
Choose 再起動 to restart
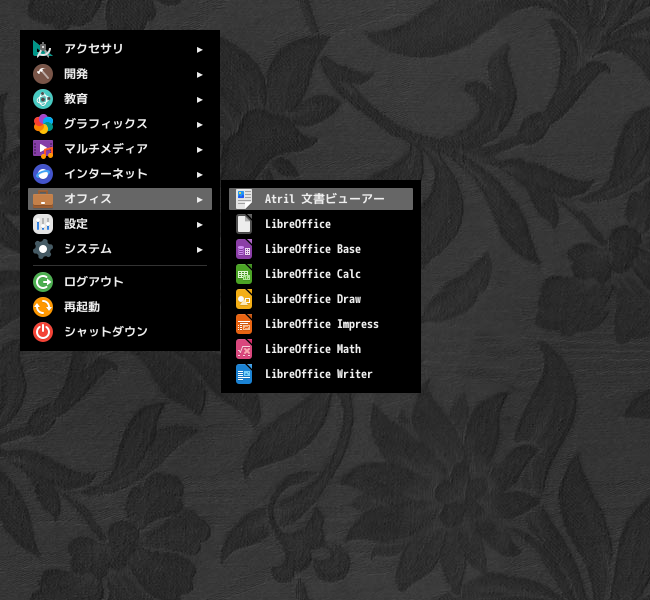pos(120,307)
